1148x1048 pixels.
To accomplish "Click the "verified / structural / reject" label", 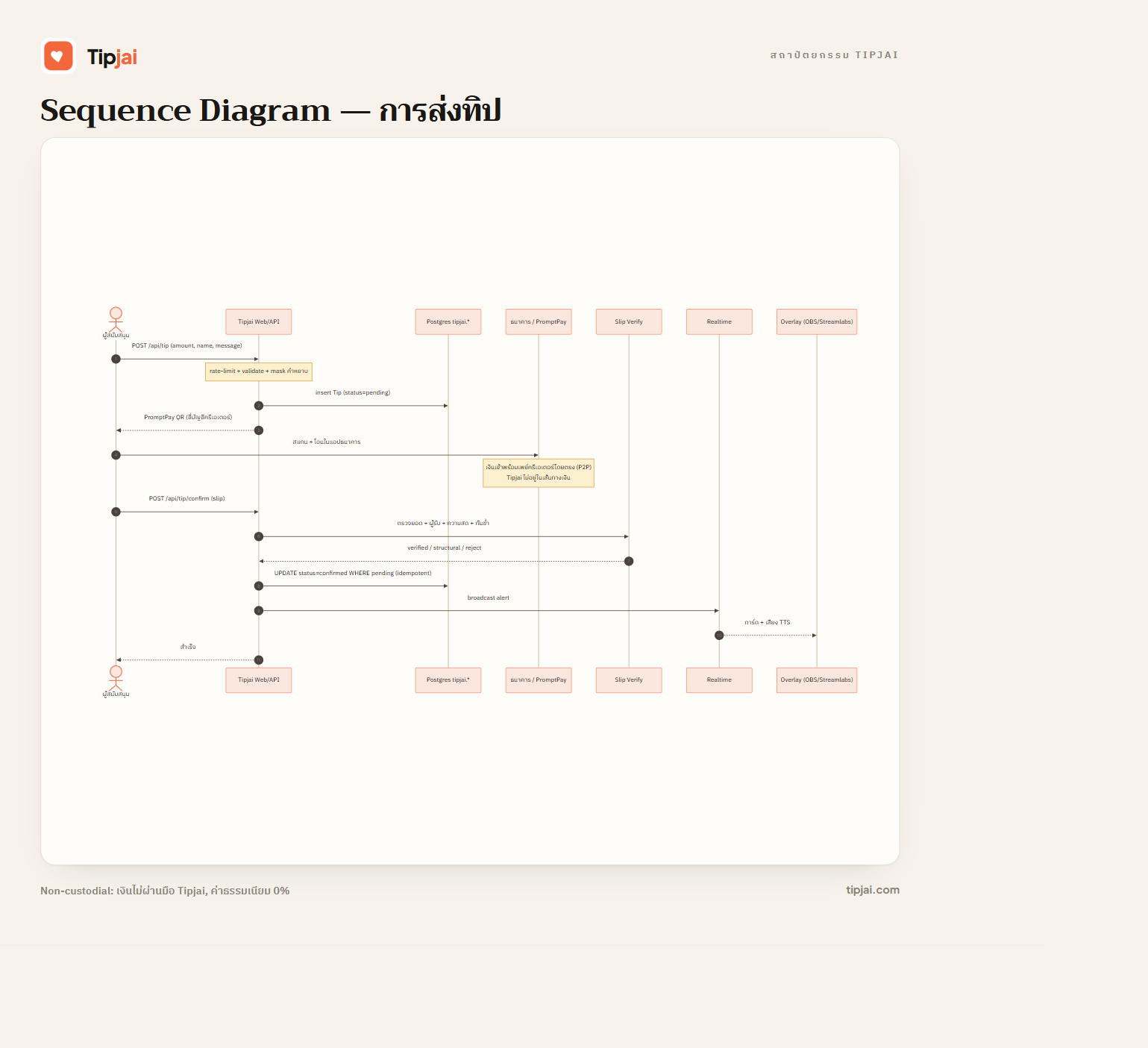I will [444, 548].
